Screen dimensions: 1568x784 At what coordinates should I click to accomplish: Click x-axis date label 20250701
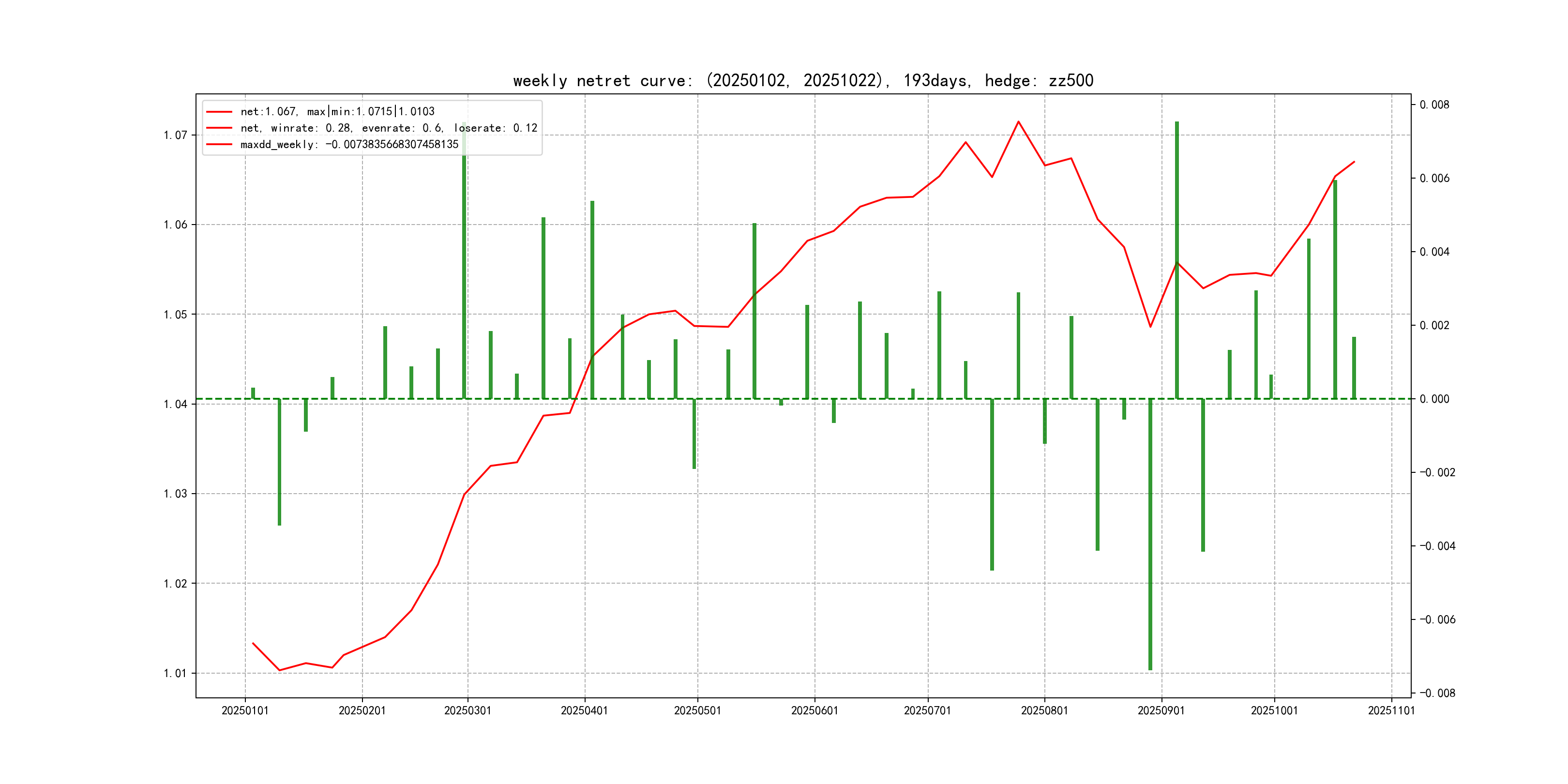[x=927, y=710]
